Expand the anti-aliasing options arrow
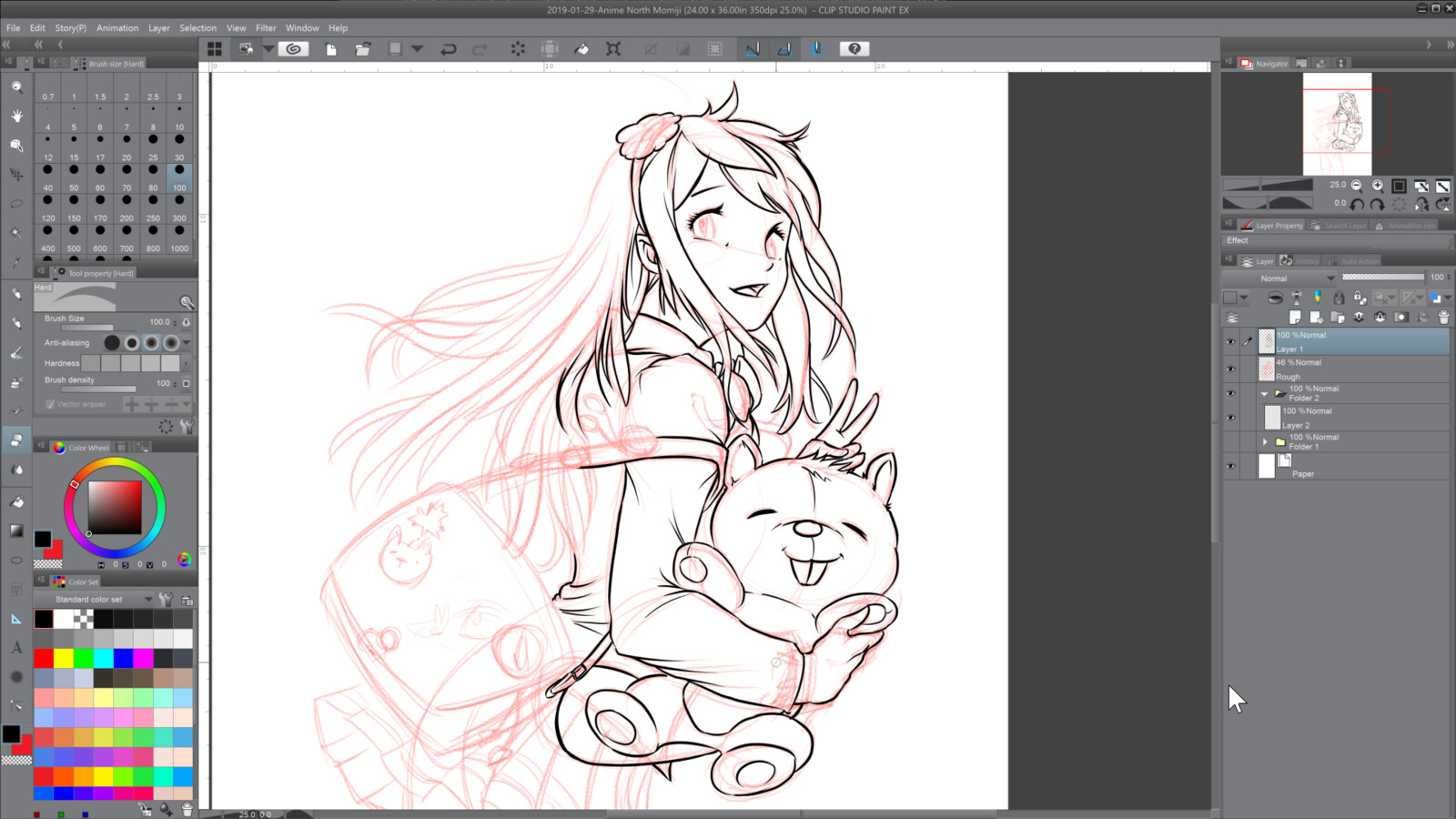 click(x=187, y=343)
